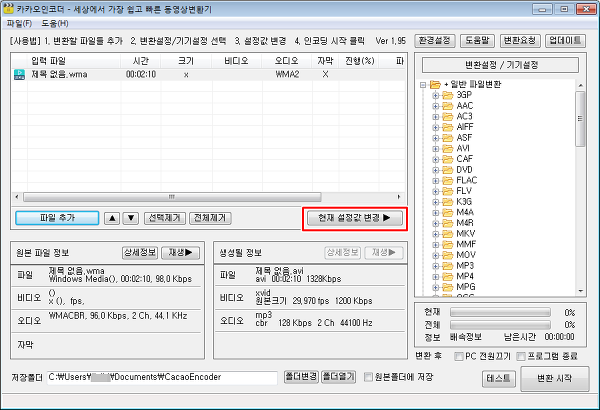
Task: Click the AIFF folder icon
Action: [448, 127]
